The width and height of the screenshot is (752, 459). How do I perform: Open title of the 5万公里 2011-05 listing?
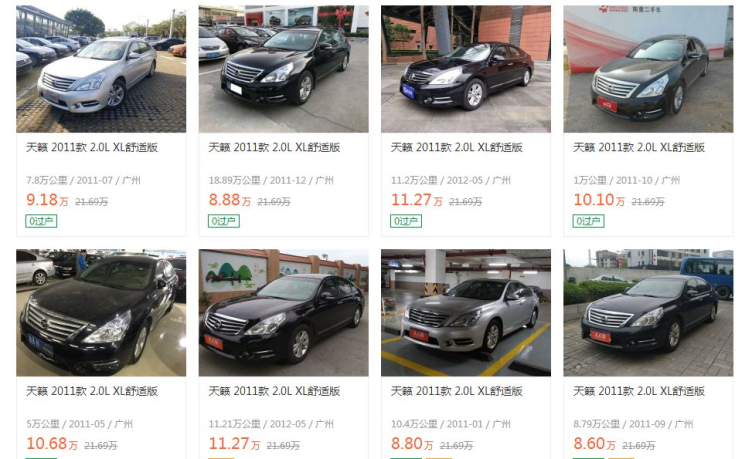point(92,391)
